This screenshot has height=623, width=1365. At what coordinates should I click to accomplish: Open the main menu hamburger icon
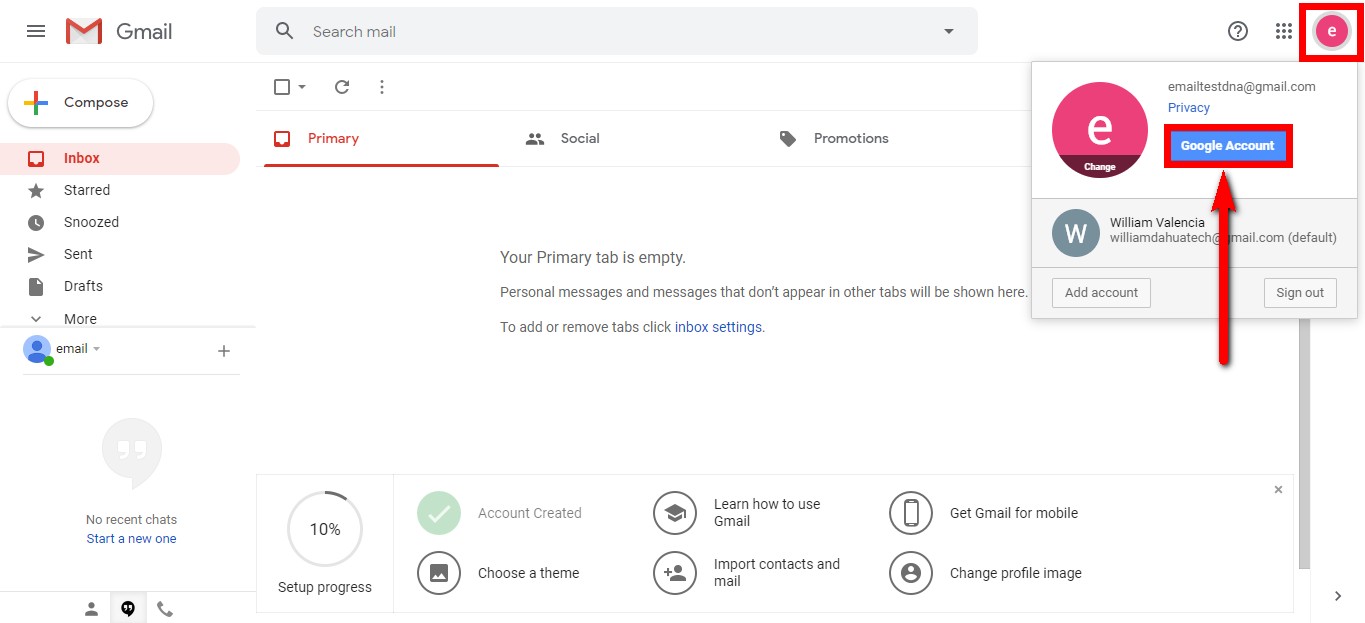36,31
